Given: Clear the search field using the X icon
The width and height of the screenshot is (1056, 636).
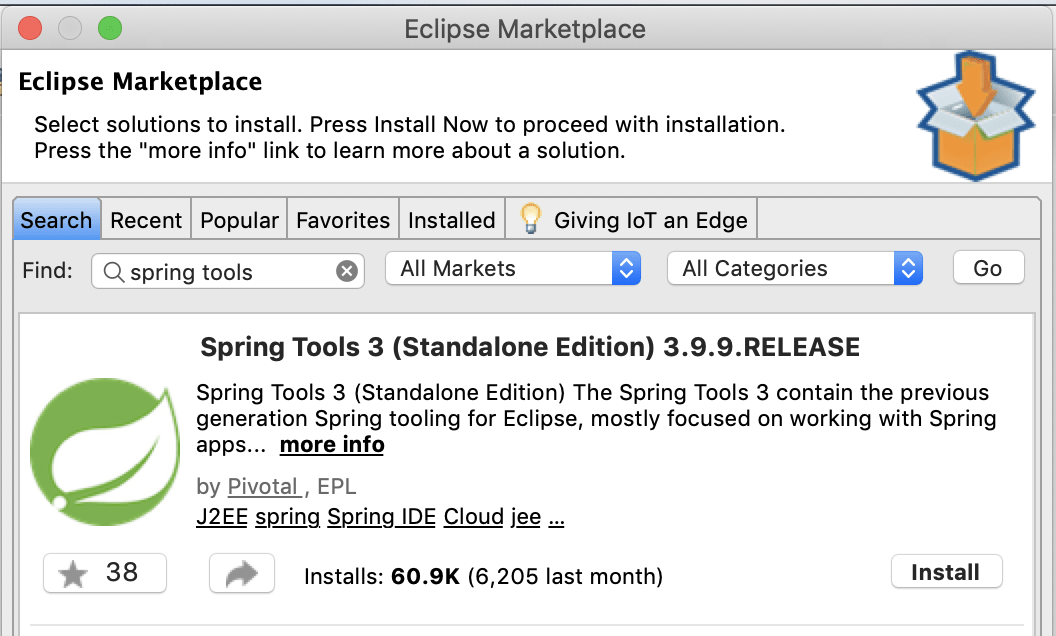Looking at the screenshot, I should pos(346,271).
